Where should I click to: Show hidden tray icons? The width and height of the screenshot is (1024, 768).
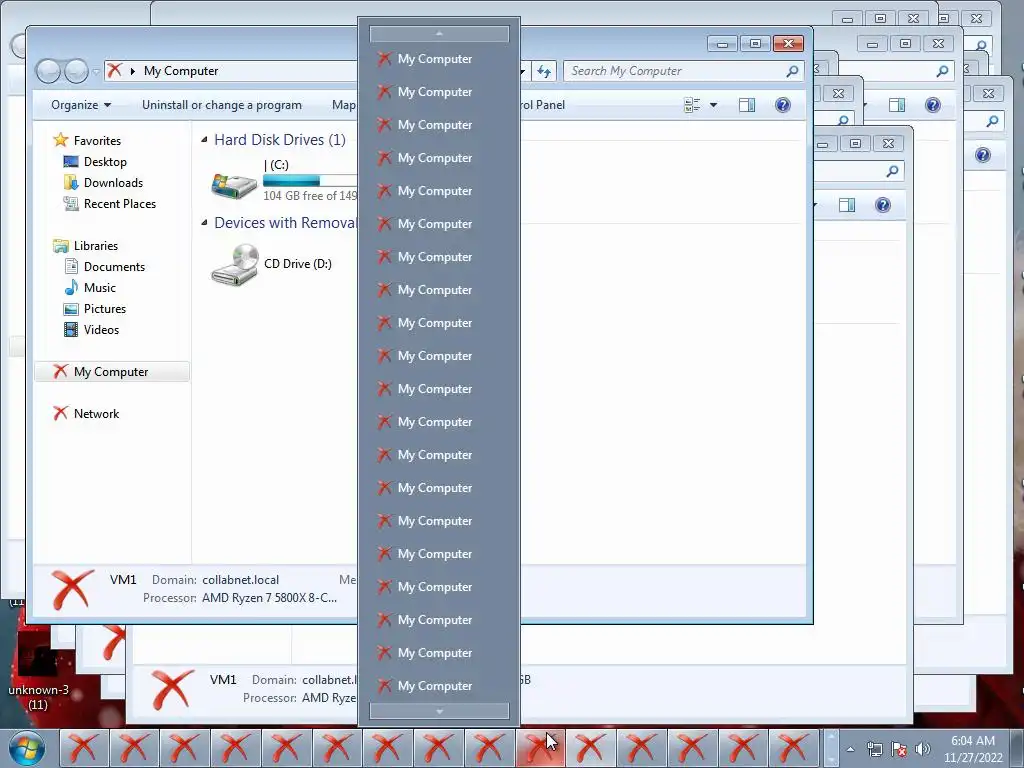click(850, 749)
